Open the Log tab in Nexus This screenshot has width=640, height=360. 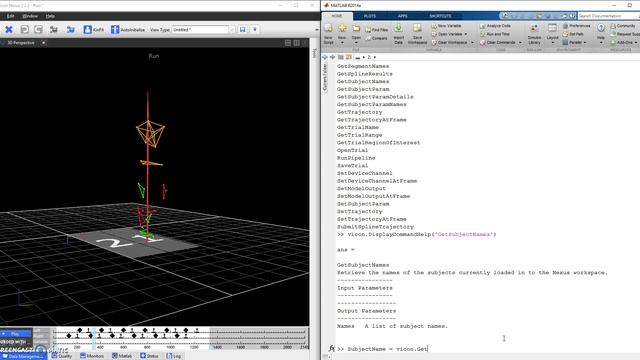(174, 356)
